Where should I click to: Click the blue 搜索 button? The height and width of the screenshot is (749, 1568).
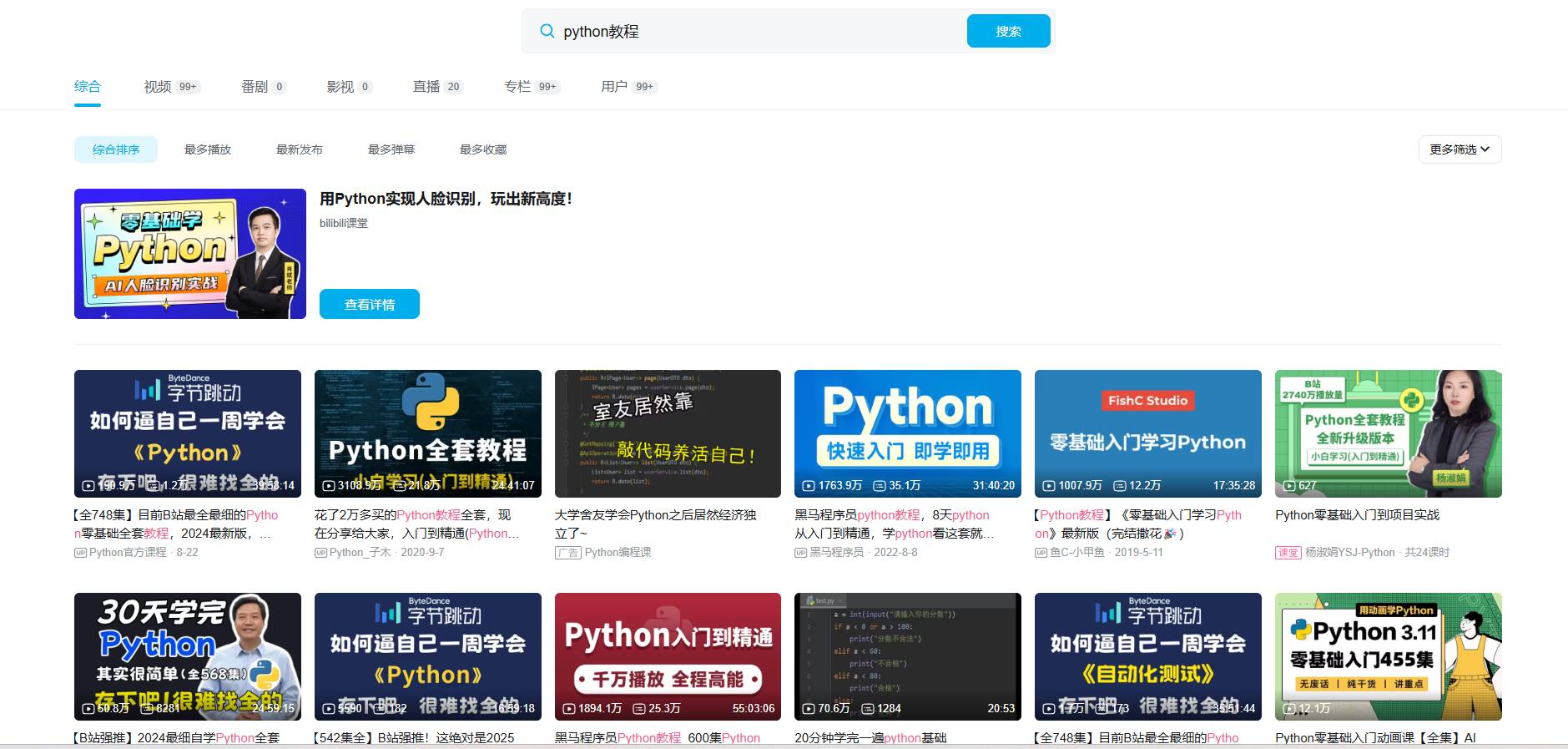pyautogui.click(x=1008, y=31)
